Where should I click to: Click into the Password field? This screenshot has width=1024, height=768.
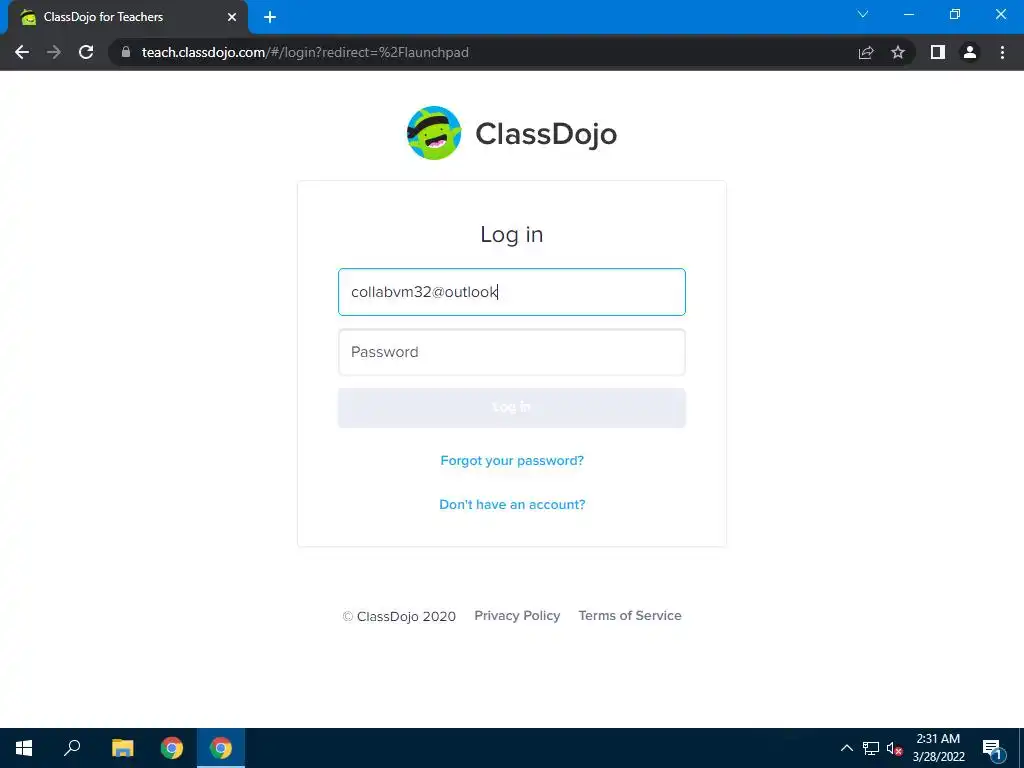(x=511, y=352)
